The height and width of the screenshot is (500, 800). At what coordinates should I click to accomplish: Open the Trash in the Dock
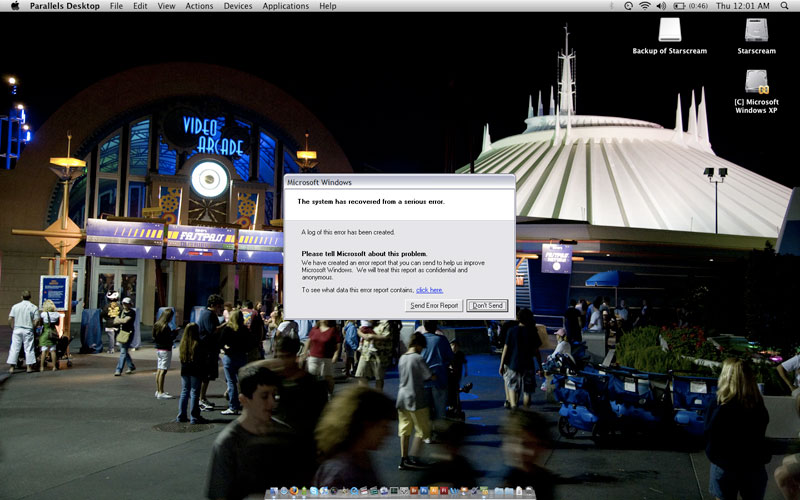pos(529,491)
